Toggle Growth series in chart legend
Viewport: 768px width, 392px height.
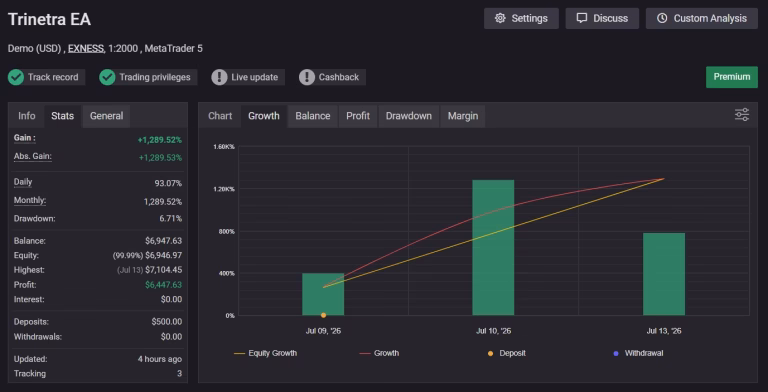pos(379,353)
